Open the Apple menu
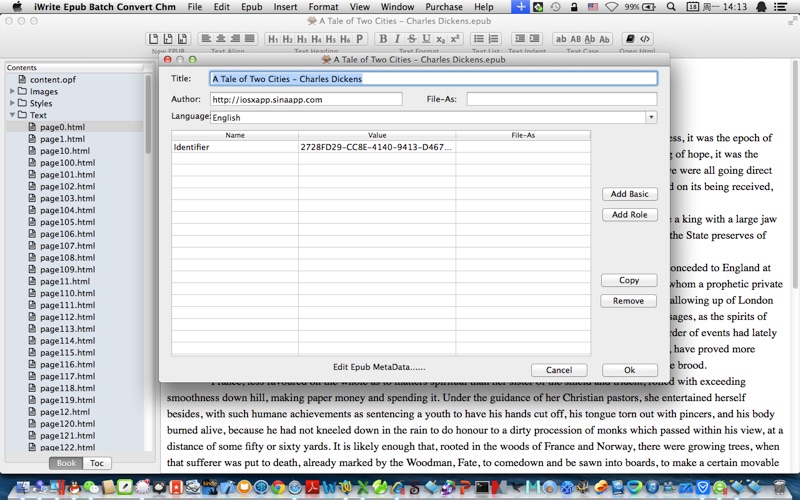 click(x=17, y=7)
